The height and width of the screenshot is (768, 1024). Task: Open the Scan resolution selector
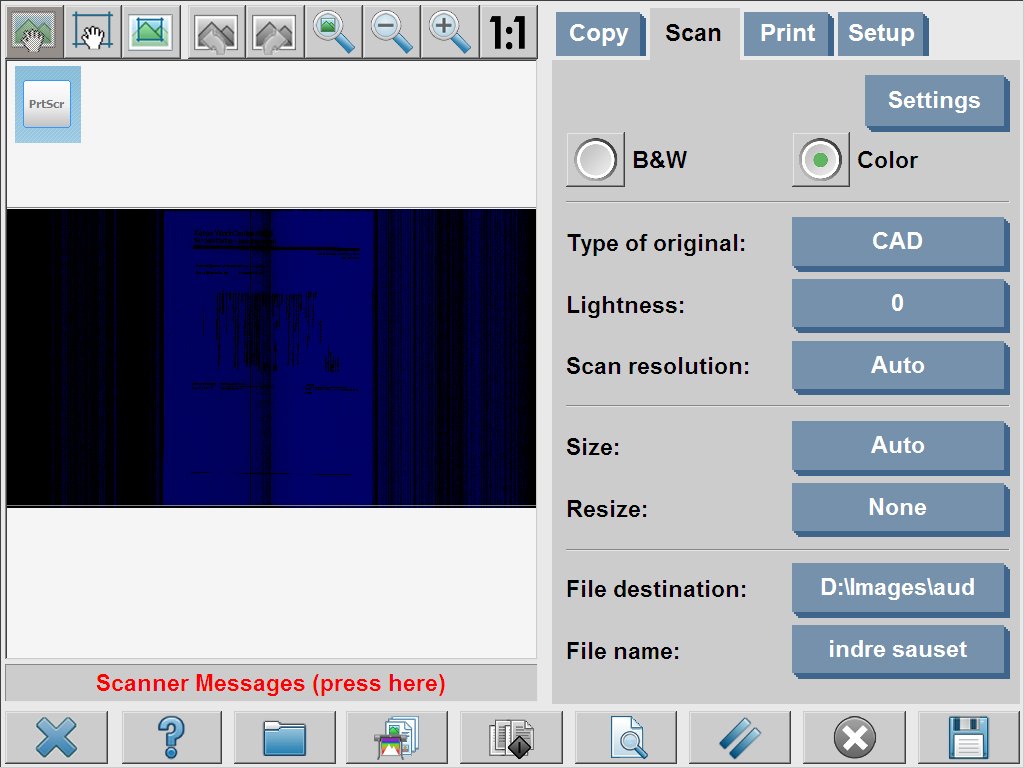pos(898,366)
